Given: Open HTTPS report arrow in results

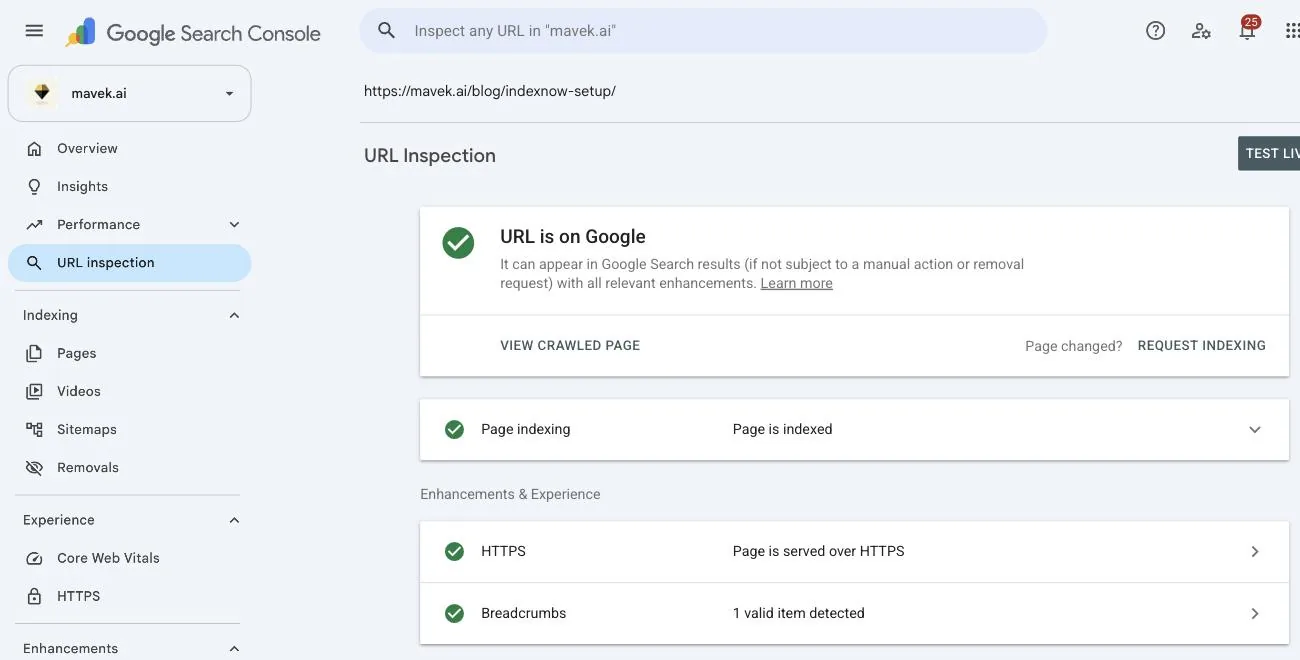Looking at the screenshot, I should 1255,551.
